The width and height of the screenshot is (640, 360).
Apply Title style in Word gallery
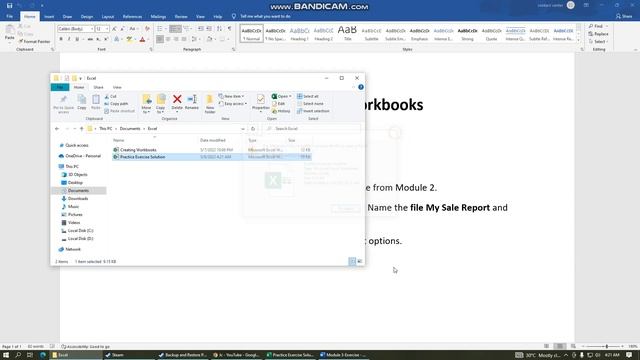[x=347, y=33]
